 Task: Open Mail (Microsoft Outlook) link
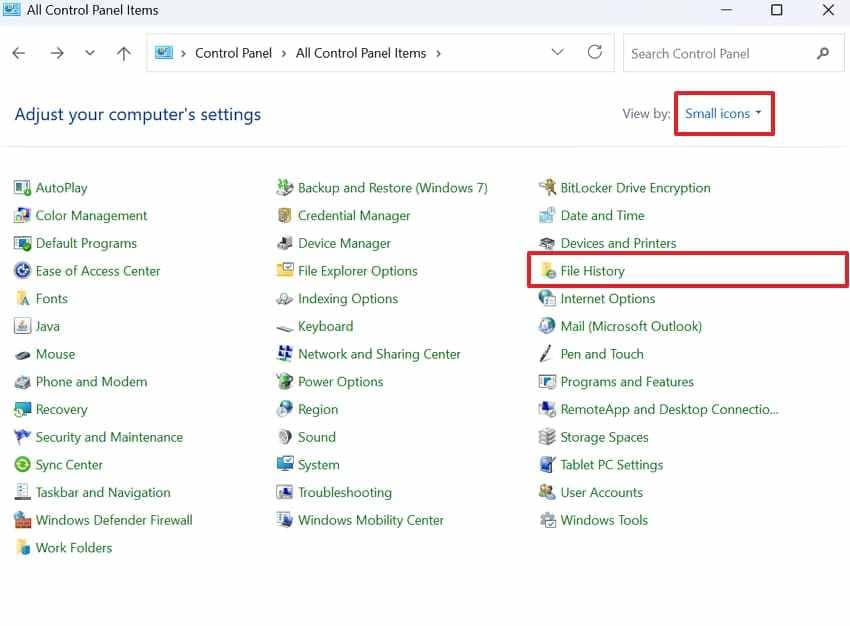(x=631, y=326)
